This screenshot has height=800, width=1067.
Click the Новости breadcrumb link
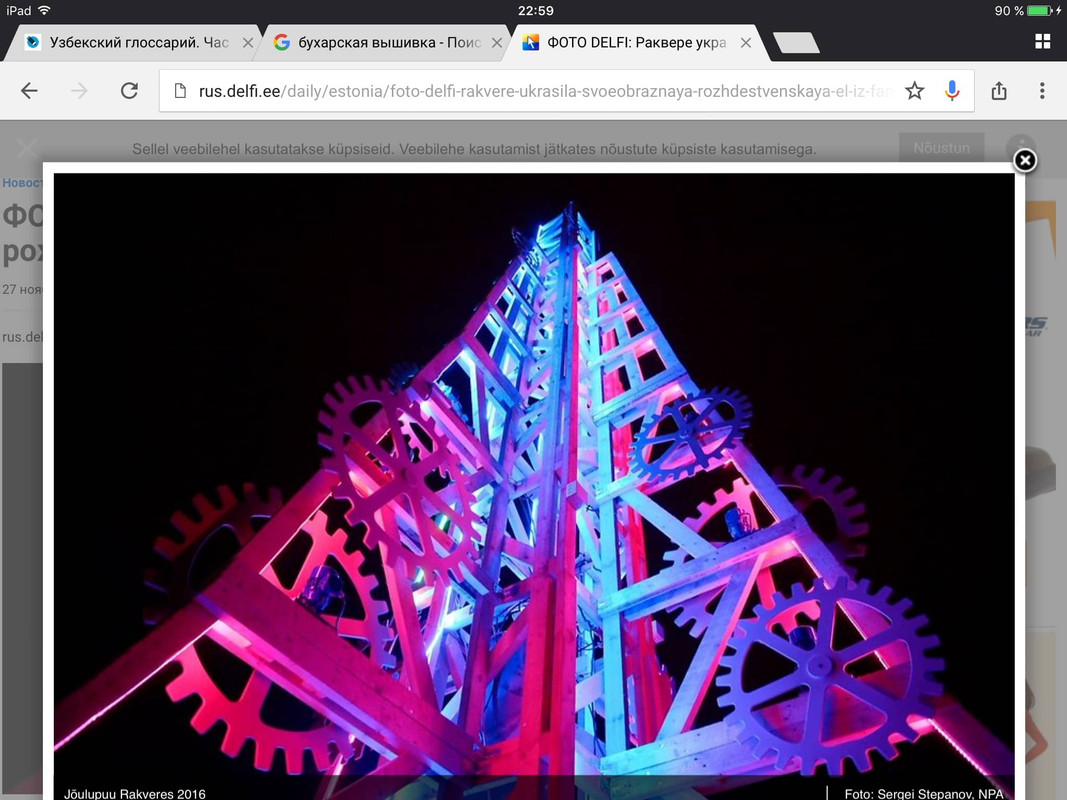22,182
